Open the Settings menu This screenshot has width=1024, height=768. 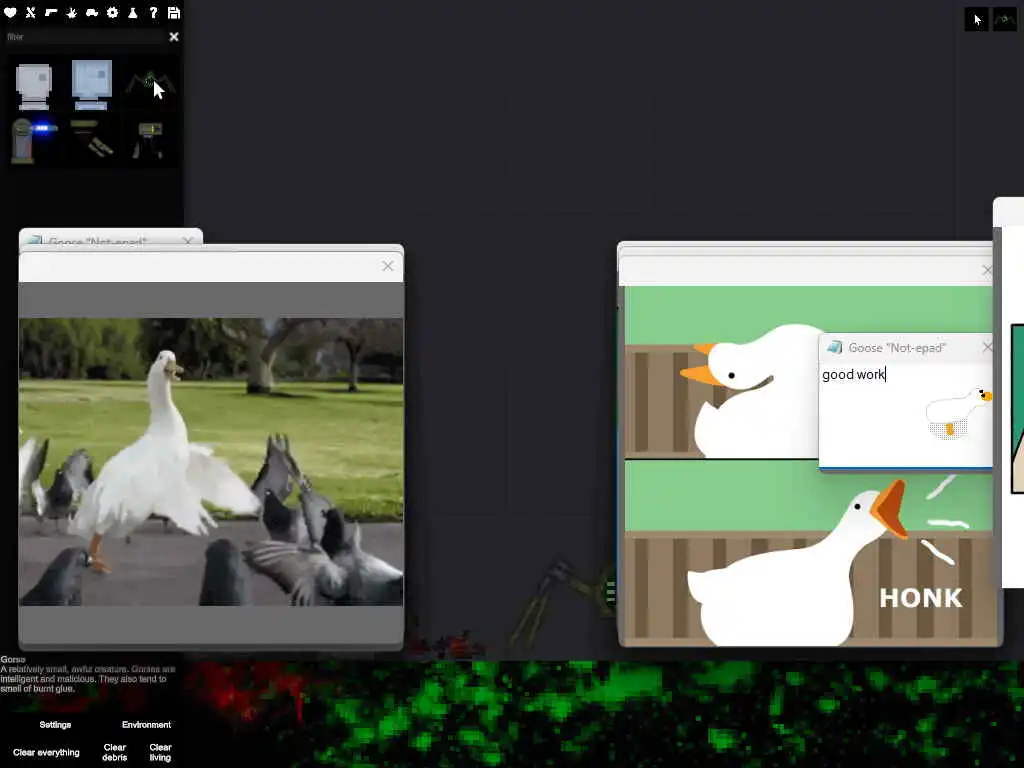point(55,724)
